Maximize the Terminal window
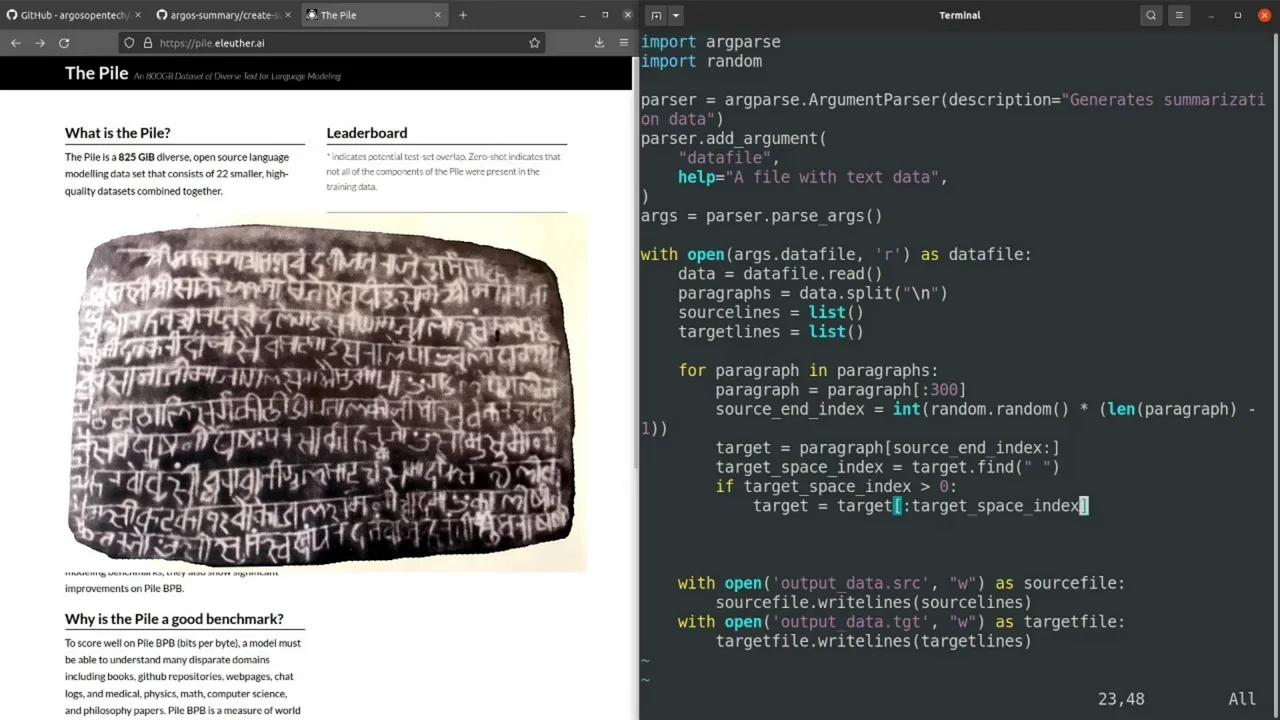 tap(1238, 15)
